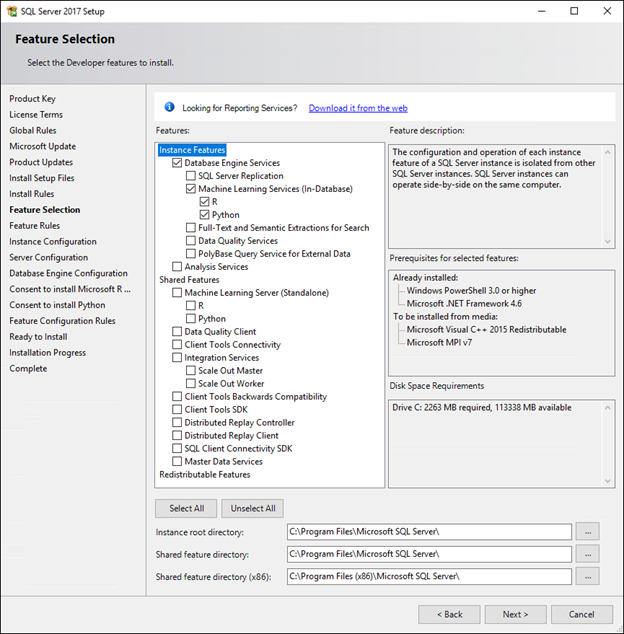This screenshot has height=634, width=624.
Task: Maximize the SQL Server 2017 Setup window
Action: point(574,11)
